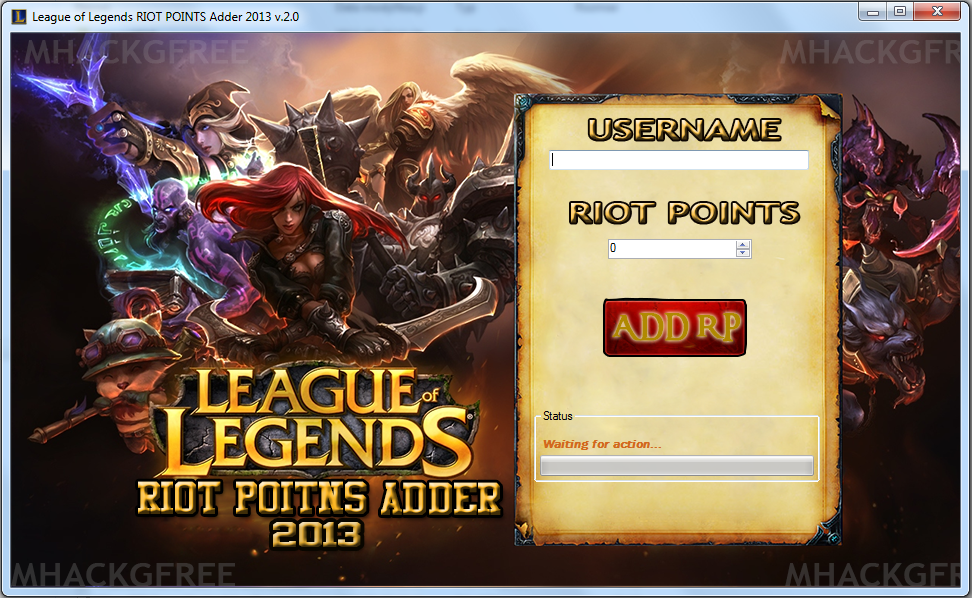Click the Username text input field
Viewport: 972px width, 598px height.
point(679,160)
